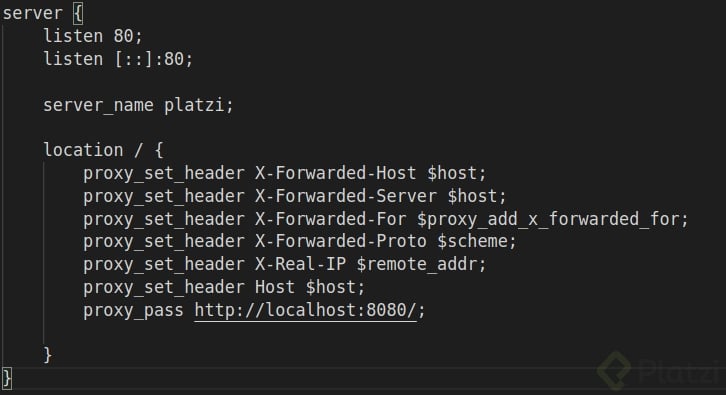Place cursor on 'listen 80;' line
Viewport: 726px width, 395px height.
coord(93,36)
